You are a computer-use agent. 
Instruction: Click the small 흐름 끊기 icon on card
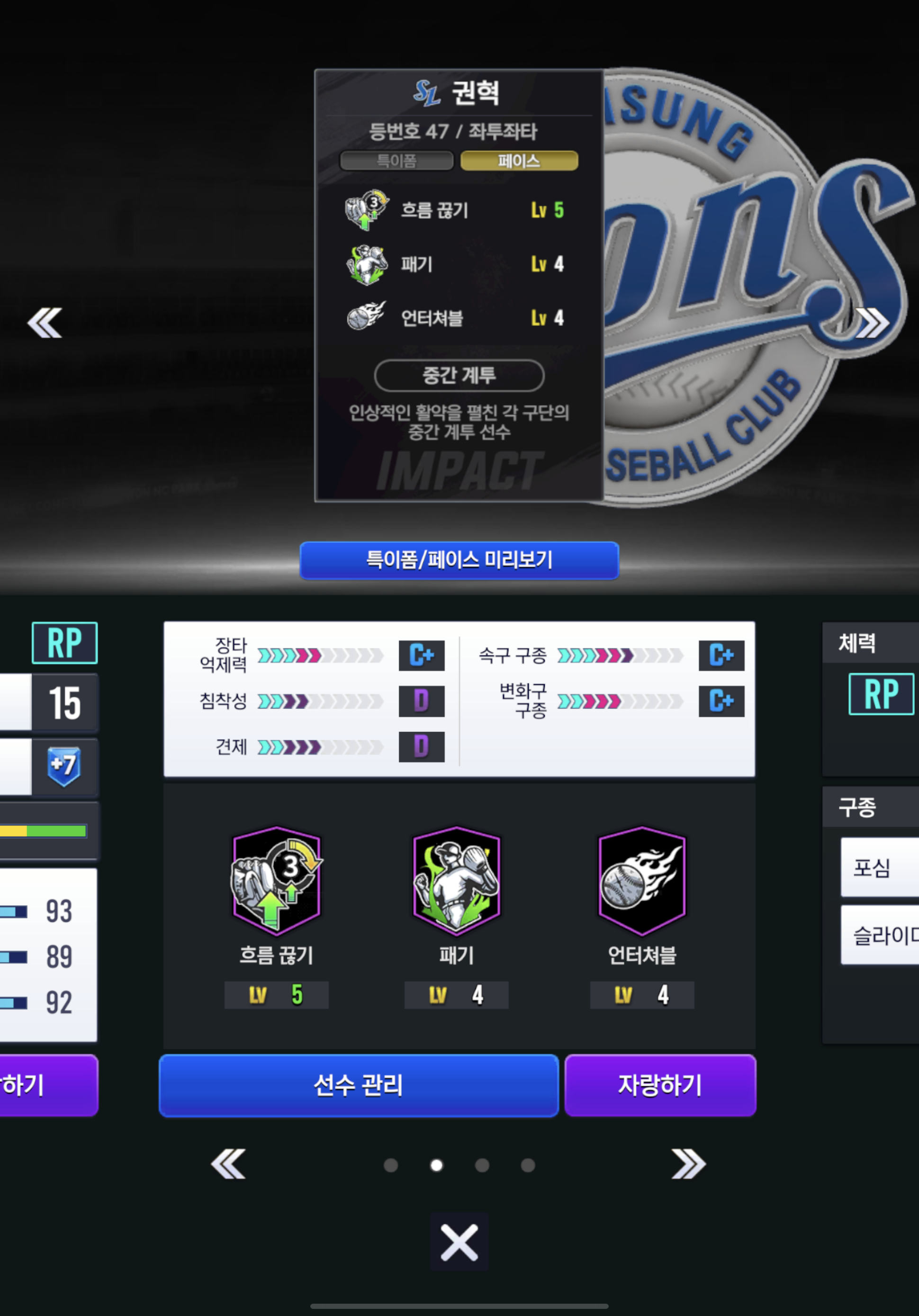tap(367, 210)
